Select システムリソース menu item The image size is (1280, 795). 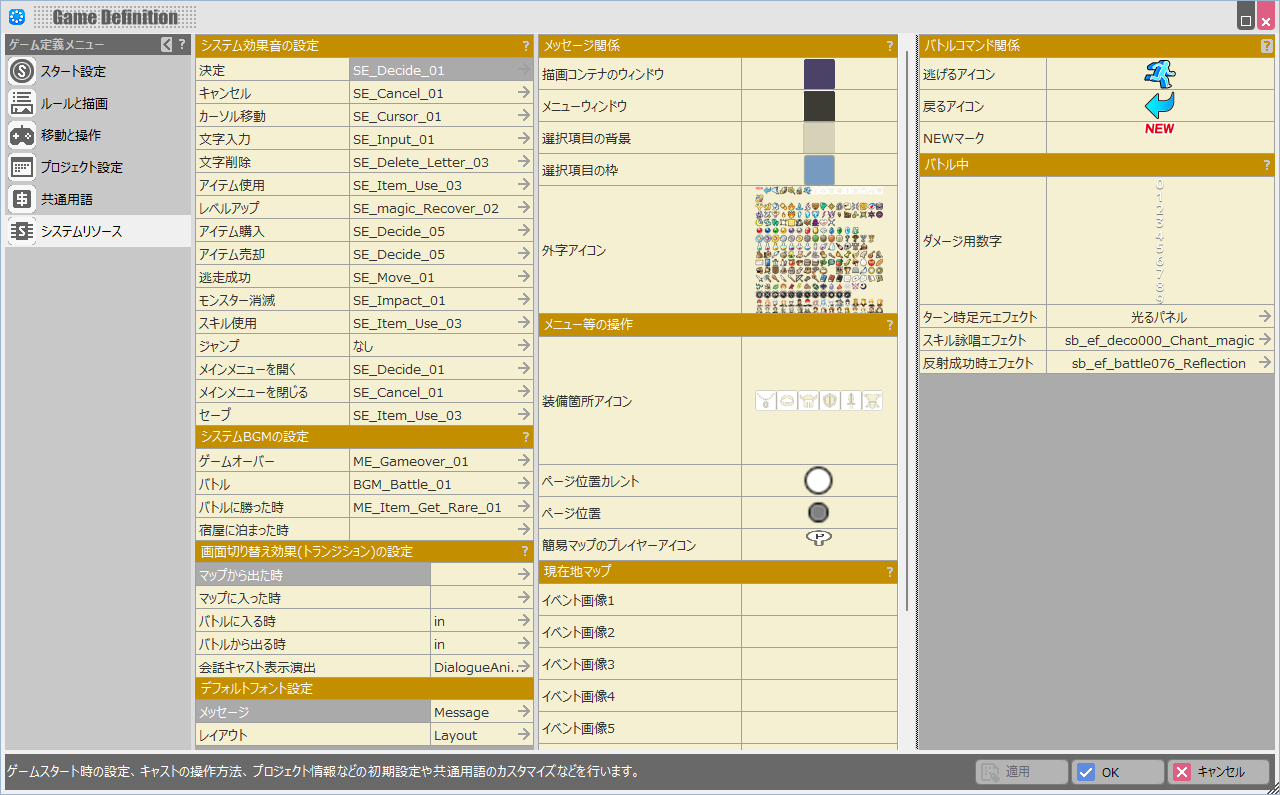(81, 232)
